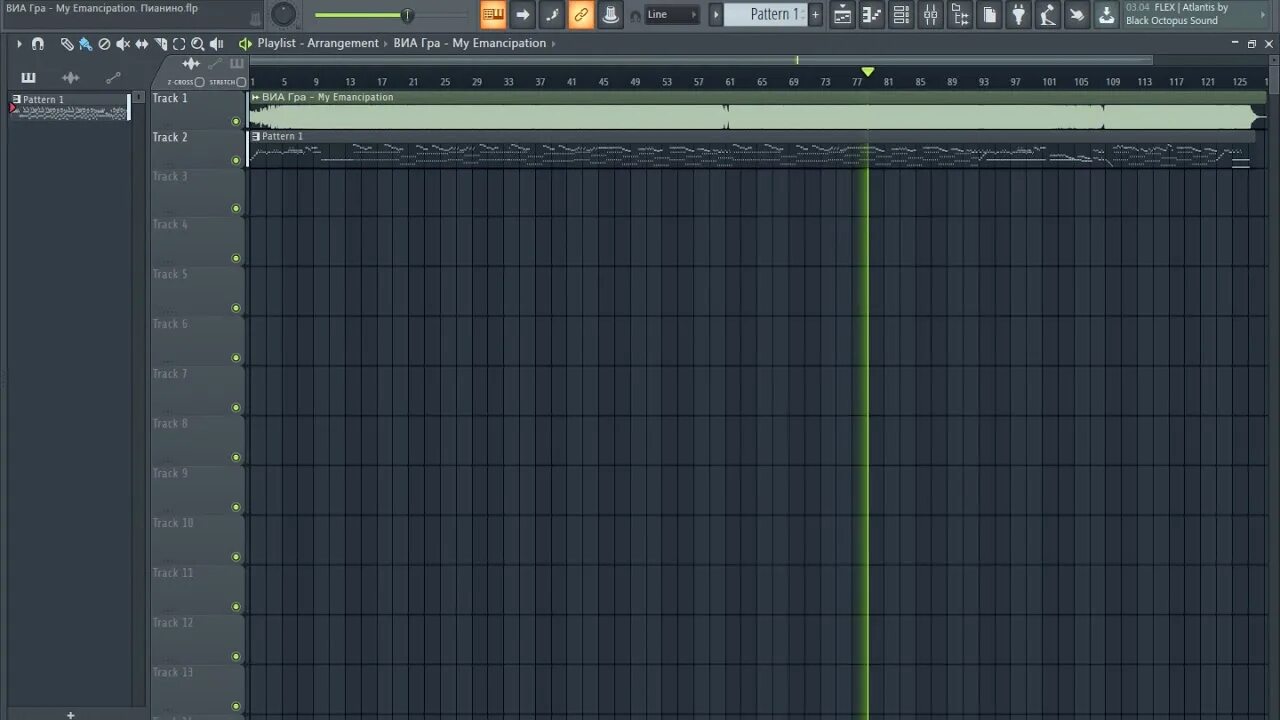
Task: Toggle the main snap magnet icon
Action: pyautogui.click(x=635, y=16)
